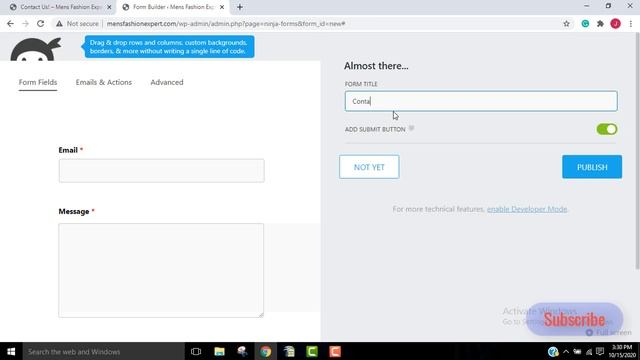Screen dimensions: 640x360
Task: Click the browser forward arrow
Action: point(25,24)
